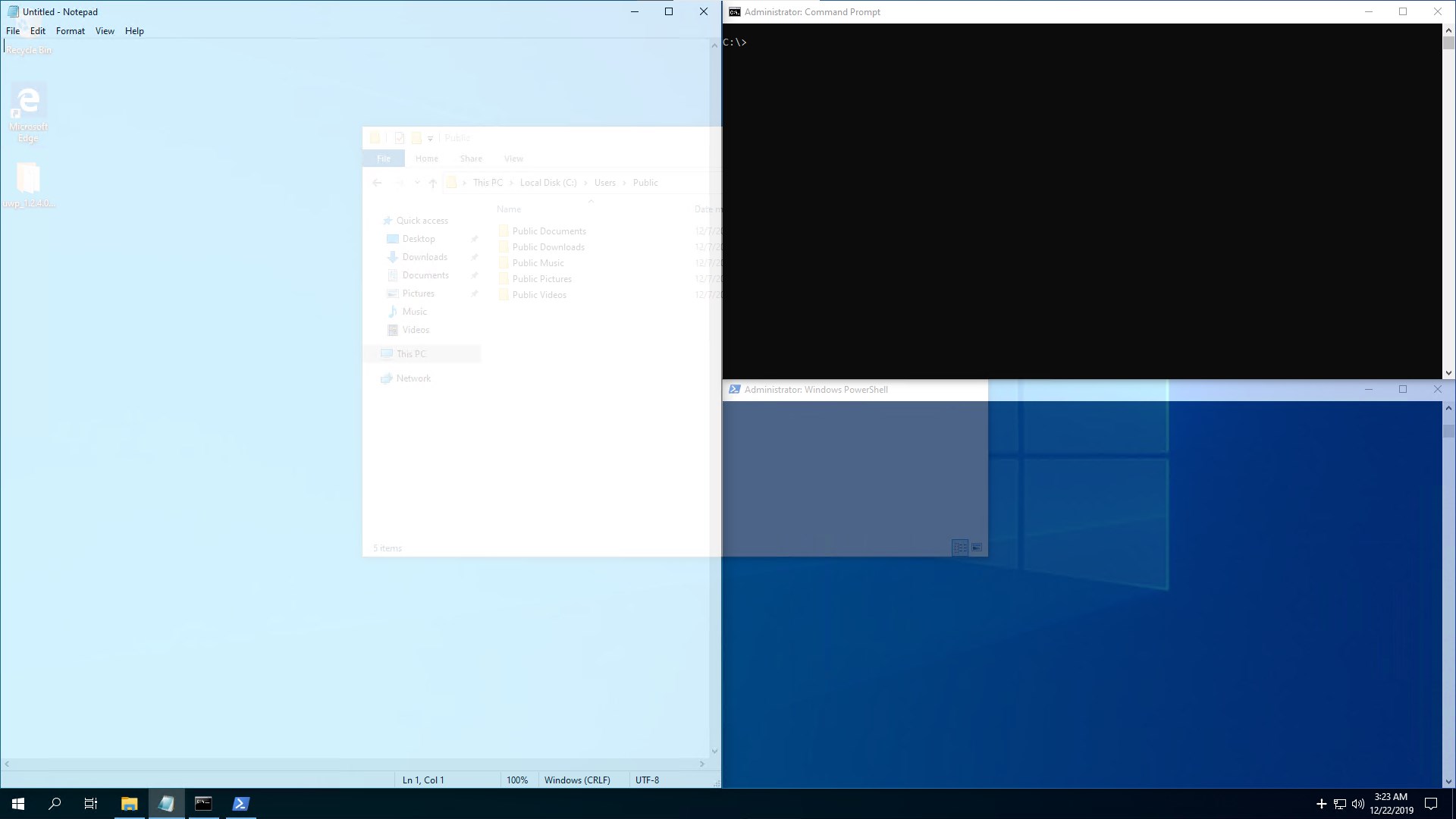This screenshot has width=1456, height=819.
Task: Switch to Command Prompt in the taskbar
Action: [x=203, y=804]
